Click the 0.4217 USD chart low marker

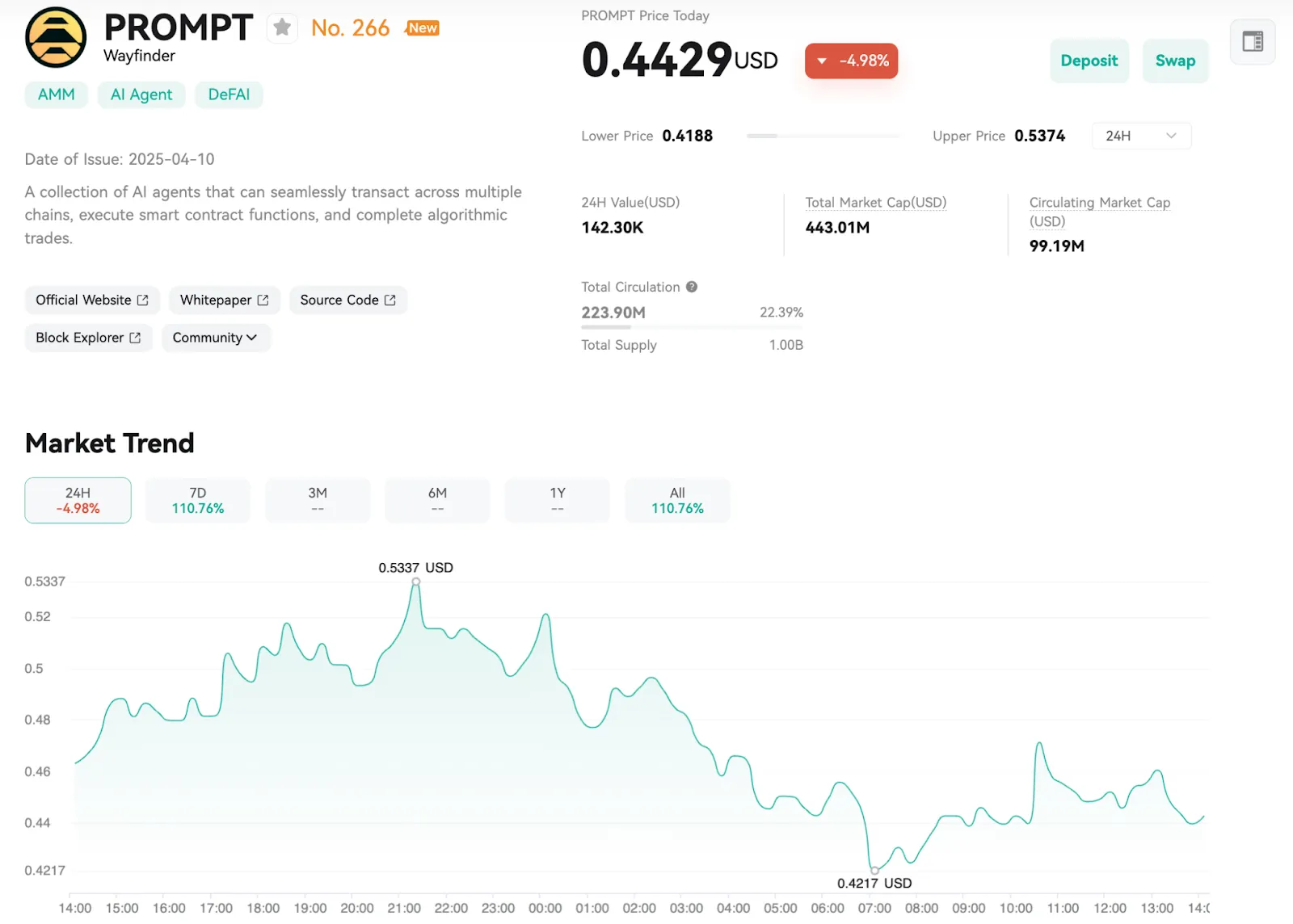(x=874, y=871)
